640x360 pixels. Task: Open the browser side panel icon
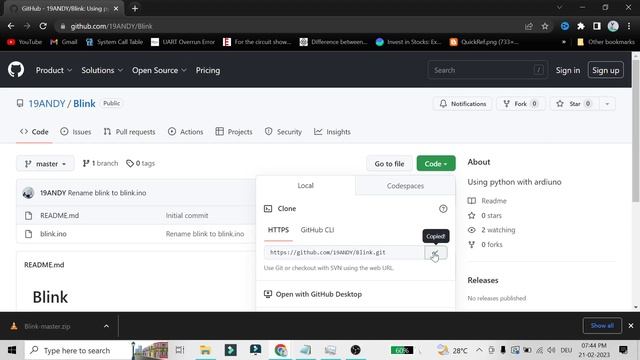[x=597, y=26]
